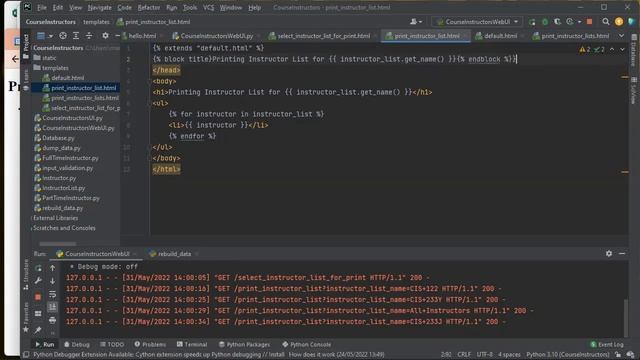Image resolution: width=640 pixels, height=360 pixels.
Task: Click the Run with Coverage icon in the toolbar
Action: click(557, 22)
